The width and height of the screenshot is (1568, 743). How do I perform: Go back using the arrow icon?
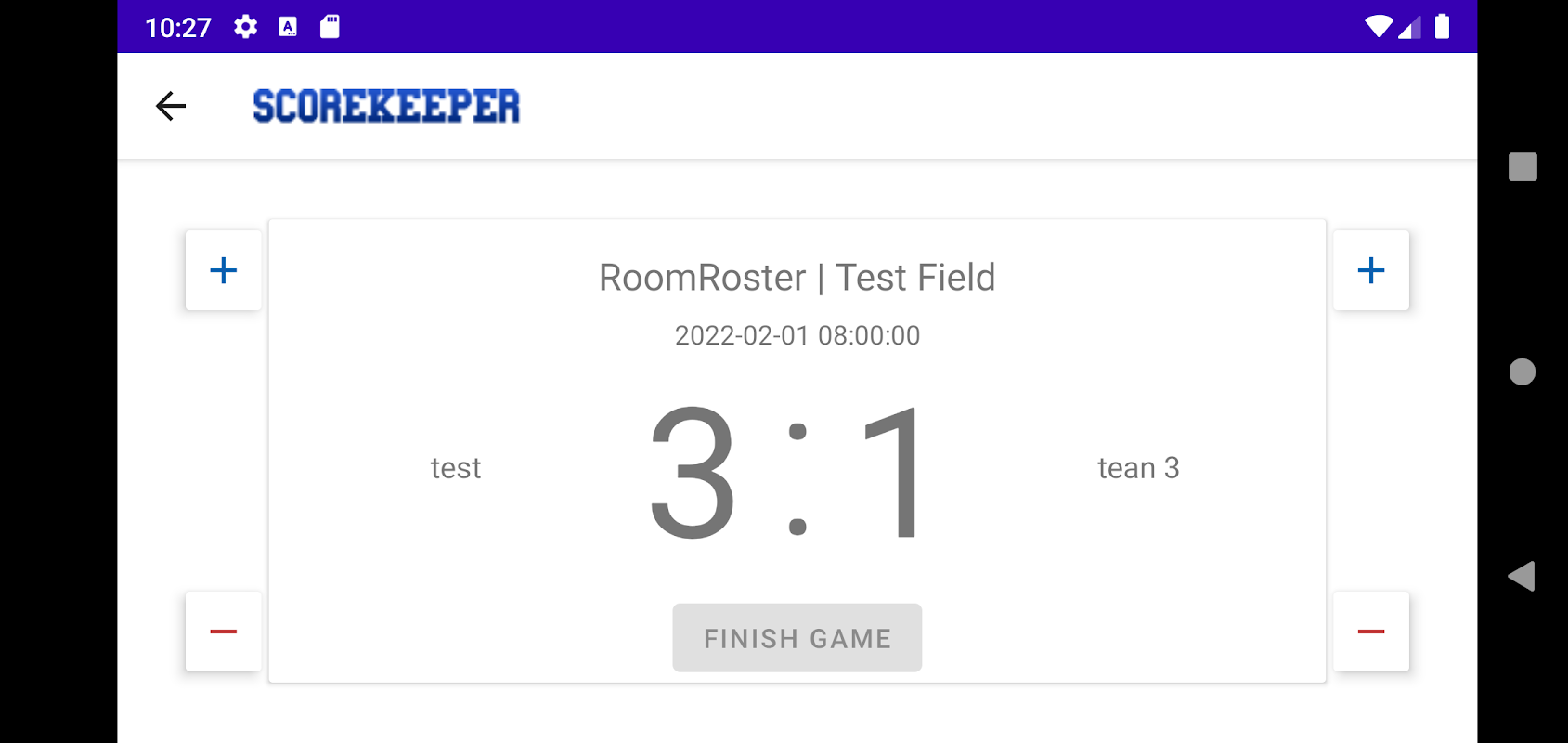[x=171, y=106]
